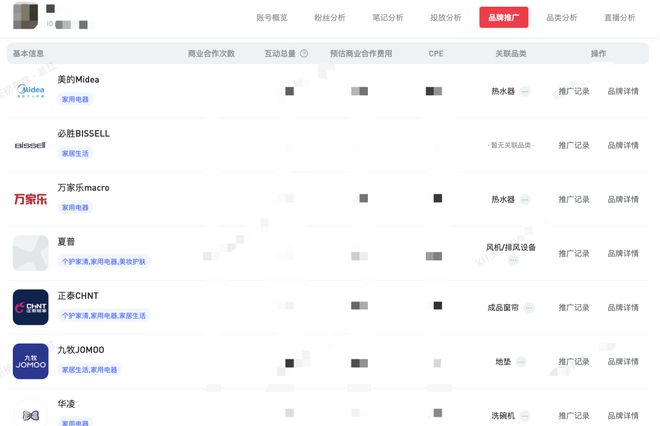Image resolution: width=660 pixels, height=426 pixels.
Task: Click the 商业合作次数 column header
Action: click(x=211, y=53)
